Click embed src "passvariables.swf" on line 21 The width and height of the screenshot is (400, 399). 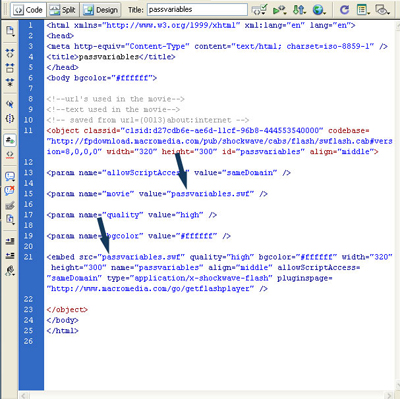tap(141, 257)
